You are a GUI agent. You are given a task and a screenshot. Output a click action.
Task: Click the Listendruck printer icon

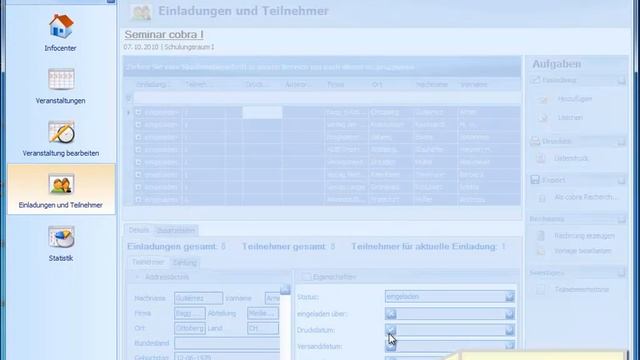(x=541, y=158)
